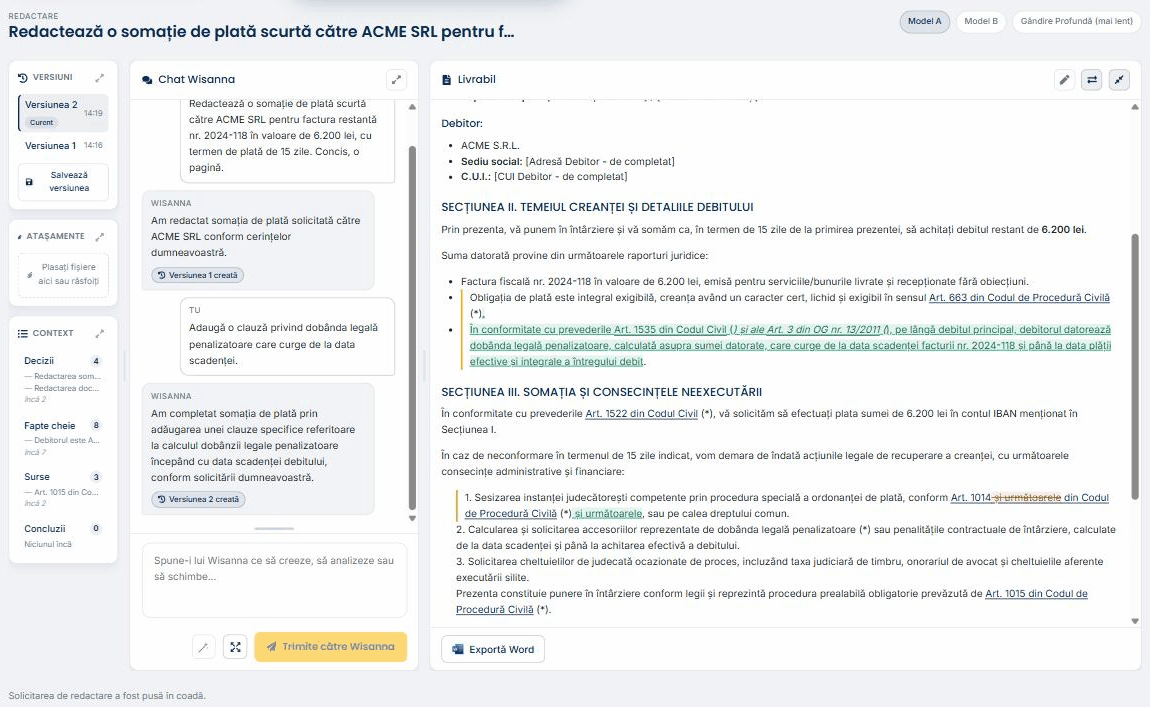Screen dimensions: 1150x707
Task: Click the fullscreen expand icon below input
Action: pyautogui.click(x=235, y=647)
